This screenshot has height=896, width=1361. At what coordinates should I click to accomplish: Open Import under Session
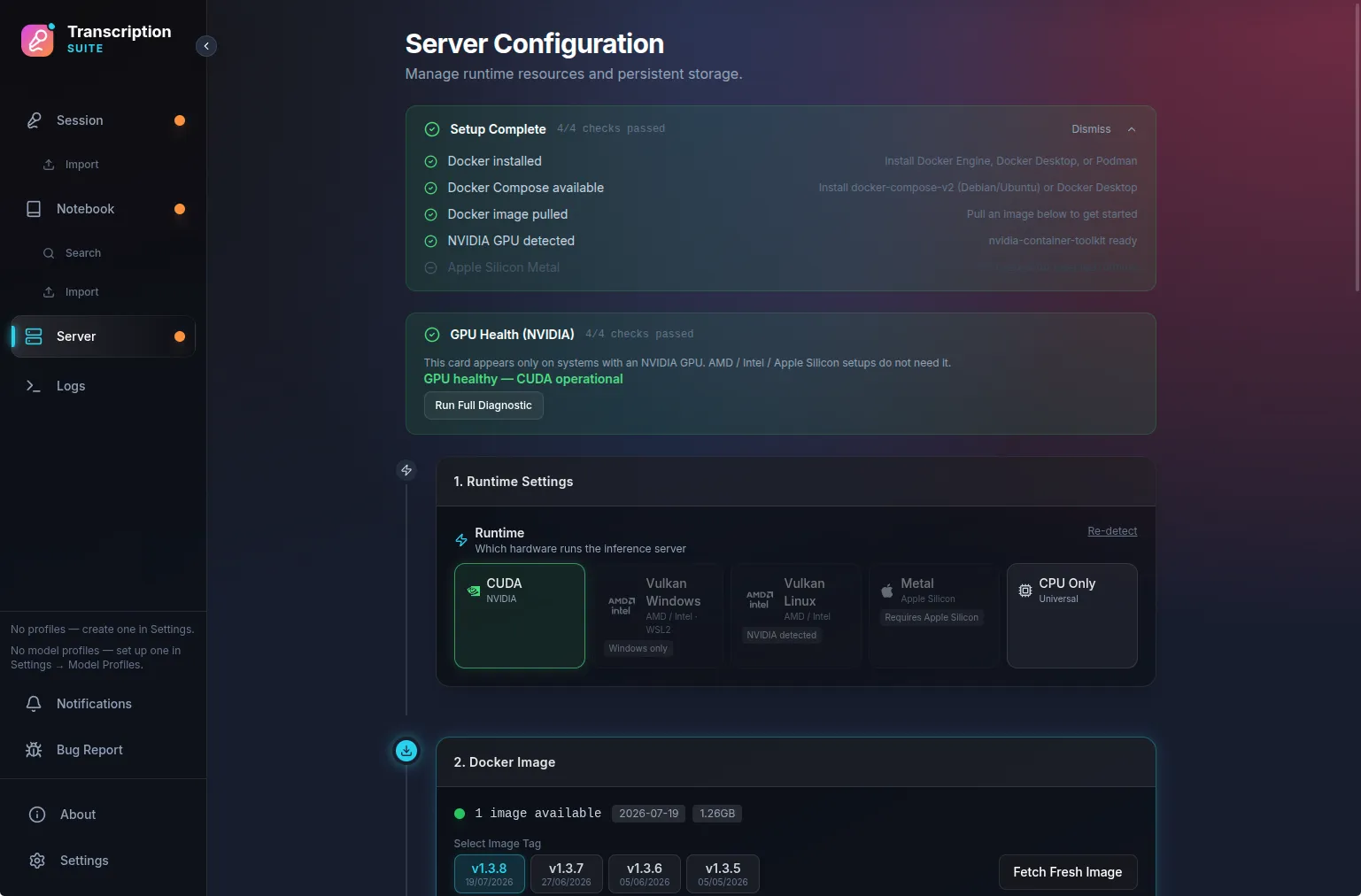81,165
